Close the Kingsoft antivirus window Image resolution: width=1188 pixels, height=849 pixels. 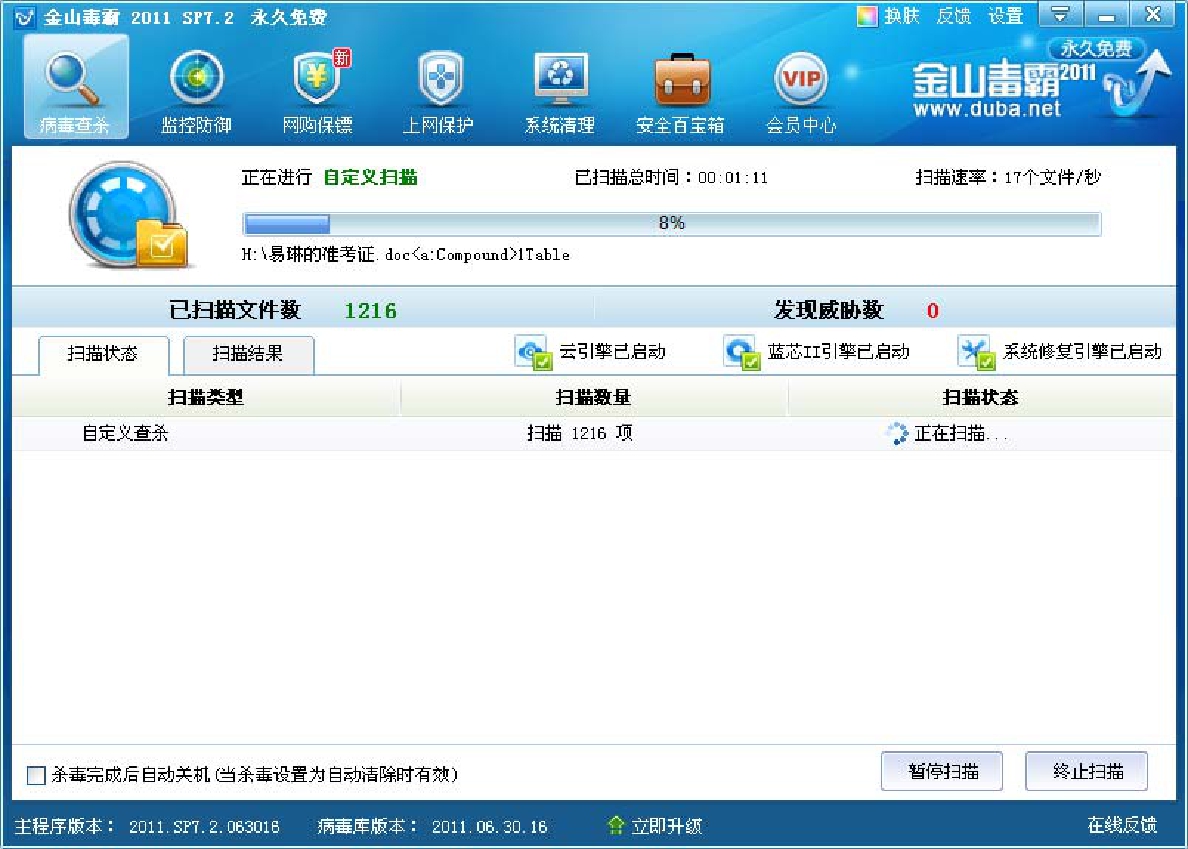click(1152, 14)
